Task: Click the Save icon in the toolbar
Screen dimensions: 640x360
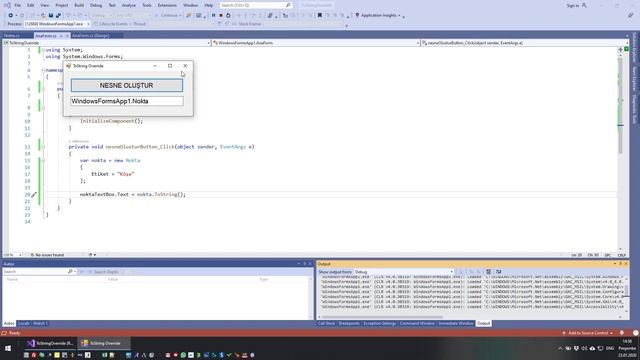Action: click(x=51, y=15)
